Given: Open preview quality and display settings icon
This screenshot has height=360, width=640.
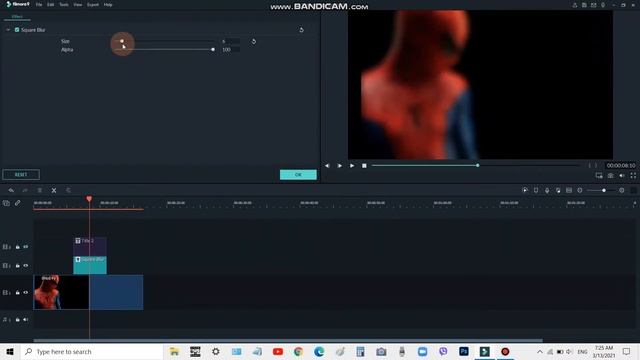Looking at the screenshot, I should click(599, 176).
